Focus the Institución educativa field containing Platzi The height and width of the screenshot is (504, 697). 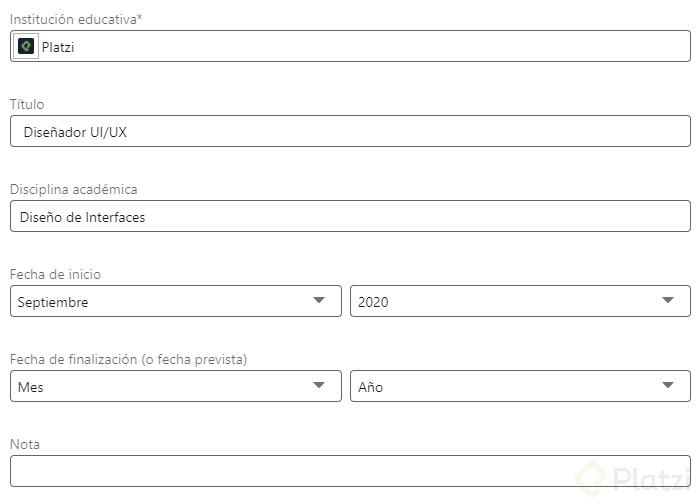360,46
